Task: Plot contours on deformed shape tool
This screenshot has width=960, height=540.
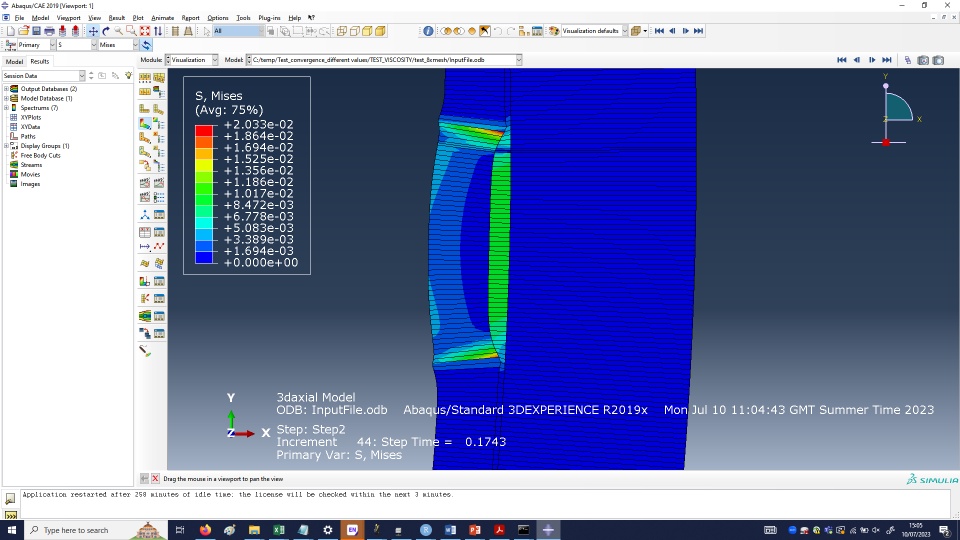Action: [x=145, y=123]
